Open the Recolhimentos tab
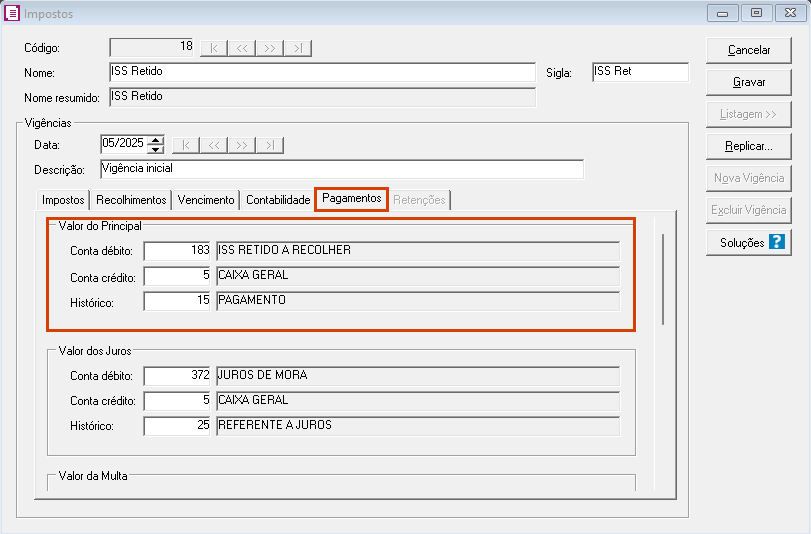This screenshot has width=811, height=534. pyautogui.click(x=131, y=200)
